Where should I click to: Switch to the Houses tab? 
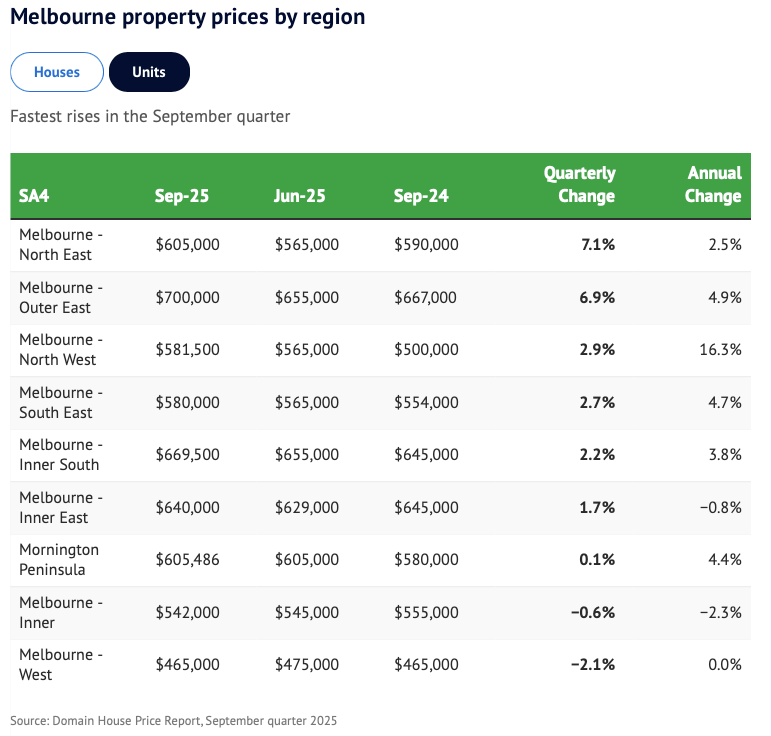[x=57, y=72]
